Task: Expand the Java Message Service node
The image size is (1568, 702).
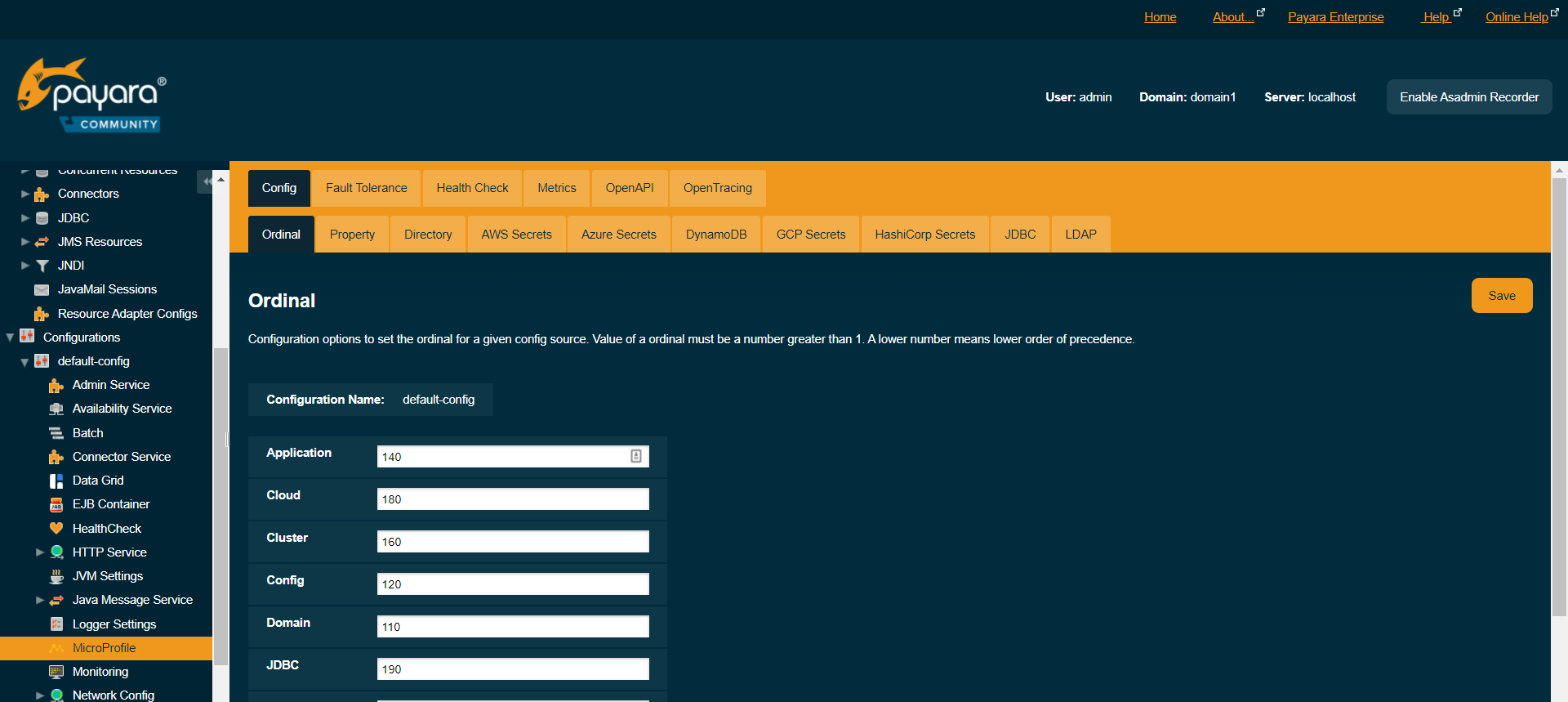Action: tap(40, 600)
